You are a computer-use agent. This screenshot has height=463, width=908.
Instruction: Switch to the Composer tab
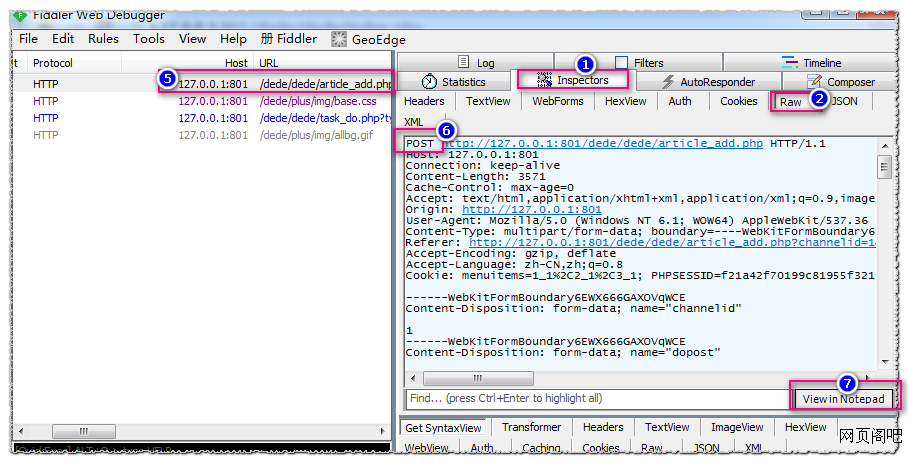tap(840, 82)
